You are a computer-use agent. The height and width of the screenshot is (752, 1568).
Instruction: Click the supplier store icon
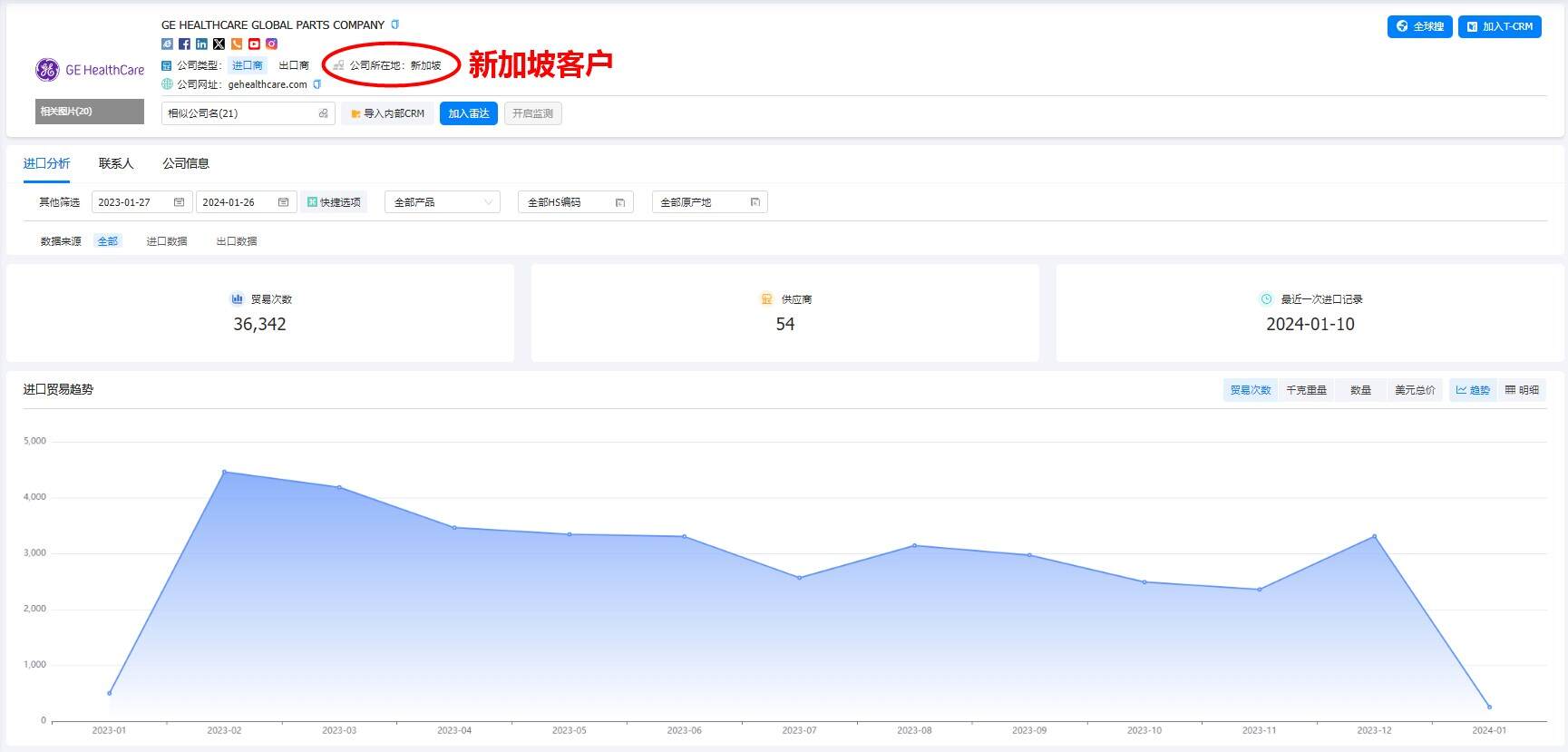click(766, 298)
